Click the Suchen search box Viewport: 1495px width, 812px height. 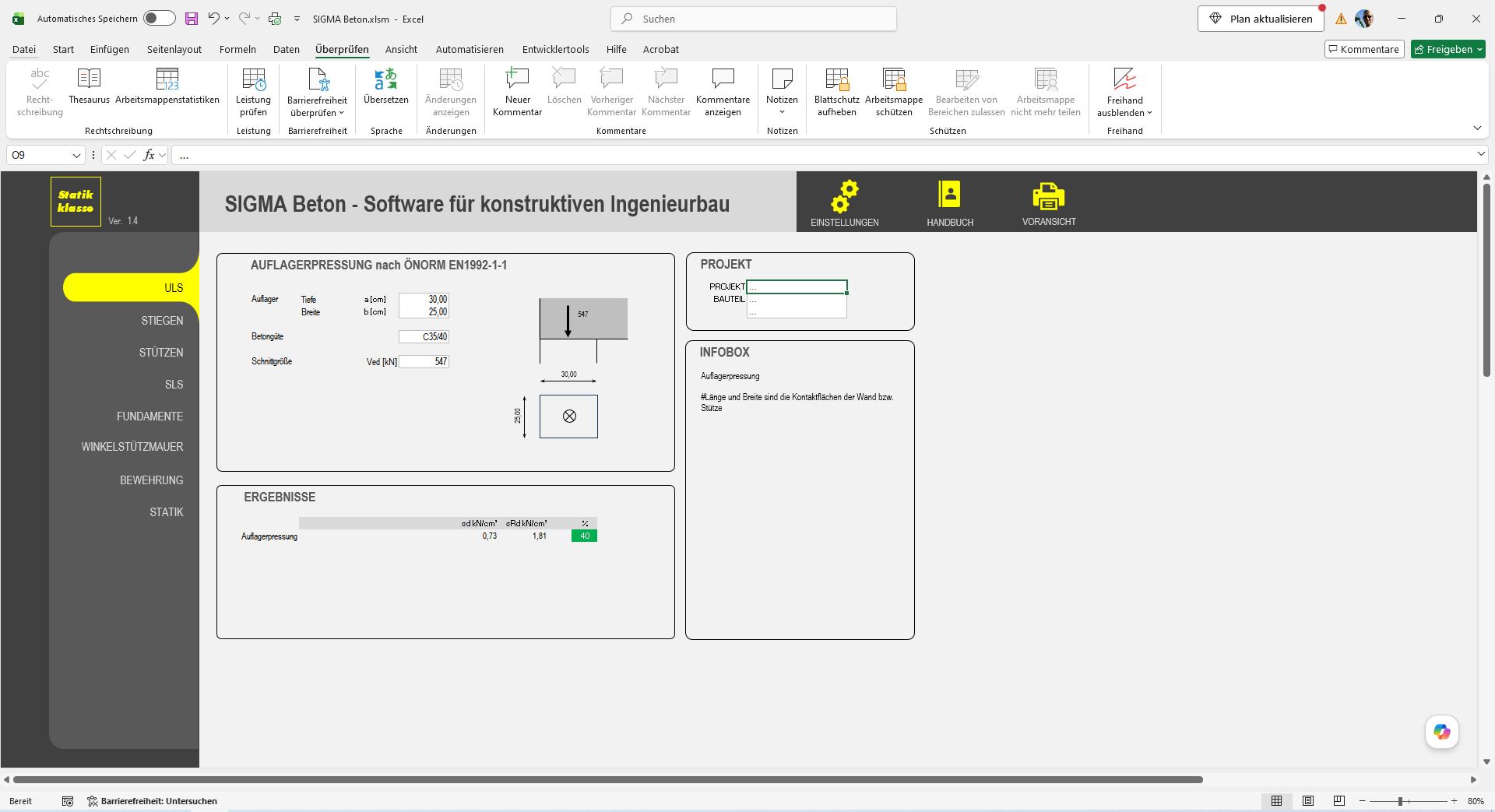754,19
